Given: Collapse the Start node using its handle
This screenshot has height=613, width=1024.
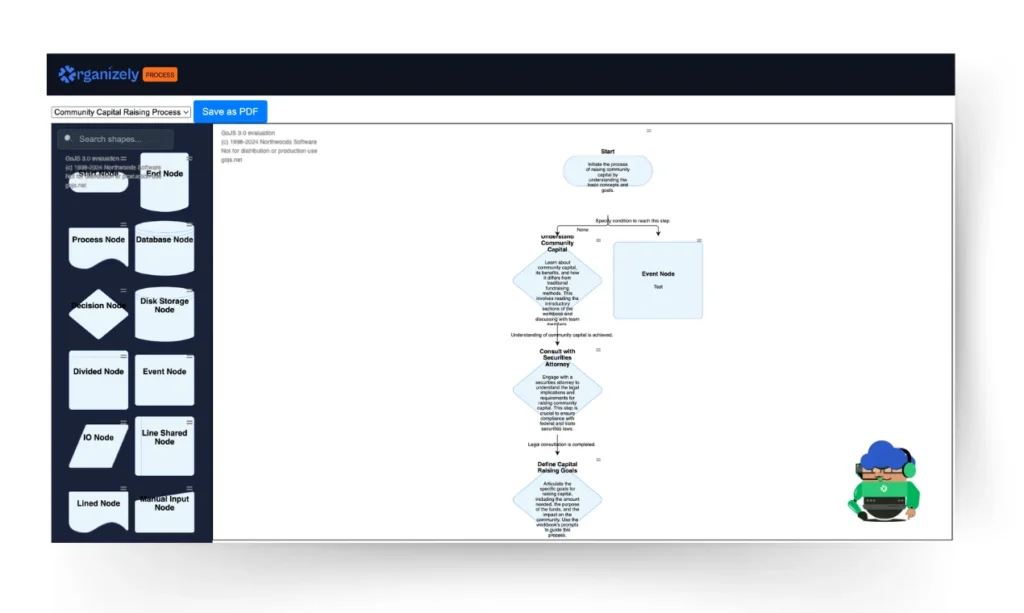Looking at the screenshot, I should pyautogui.click(x=649, y=129).
